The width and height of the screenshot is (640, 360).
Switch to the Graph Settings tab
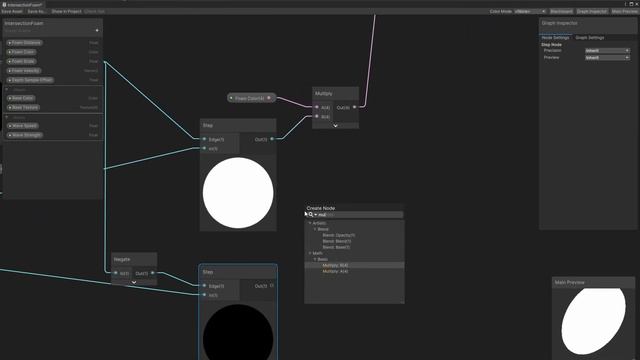[x=589, y=38]
